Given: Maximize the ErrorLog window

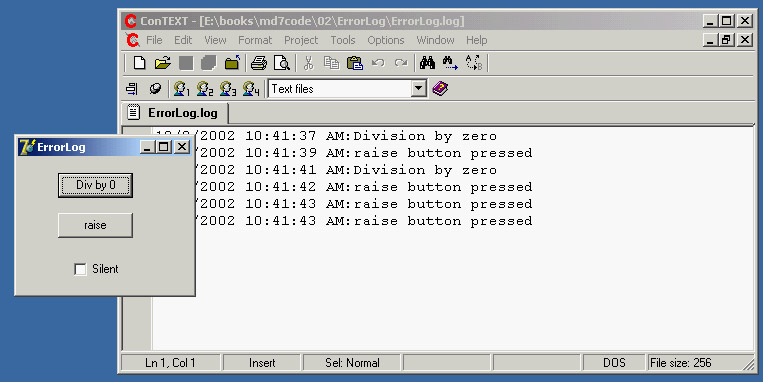Looking at the screenshot, I should tap(164, 146).
